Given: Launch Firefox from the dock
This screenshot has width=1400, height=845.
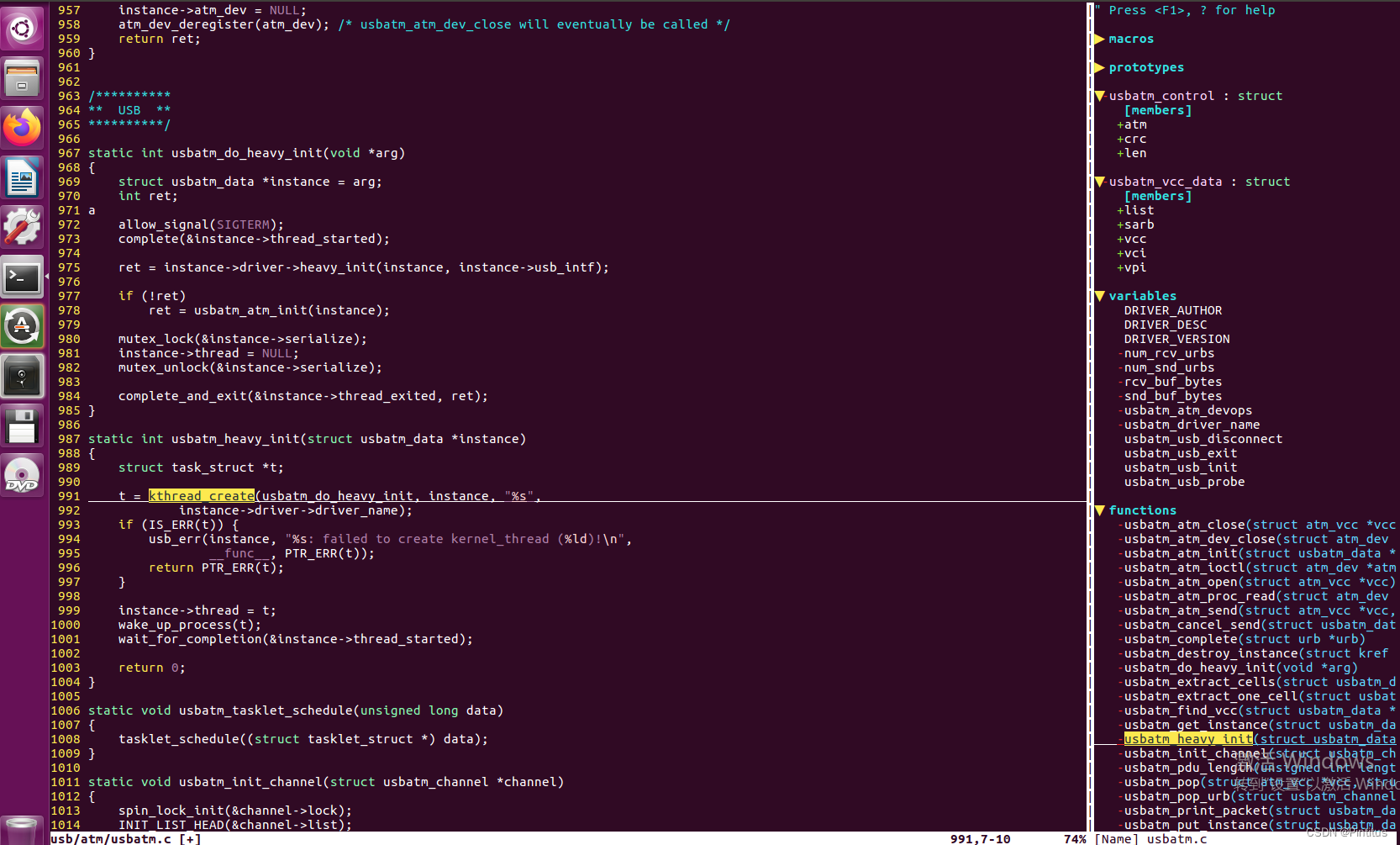Looking at the screenshot, I should [22, 128].
